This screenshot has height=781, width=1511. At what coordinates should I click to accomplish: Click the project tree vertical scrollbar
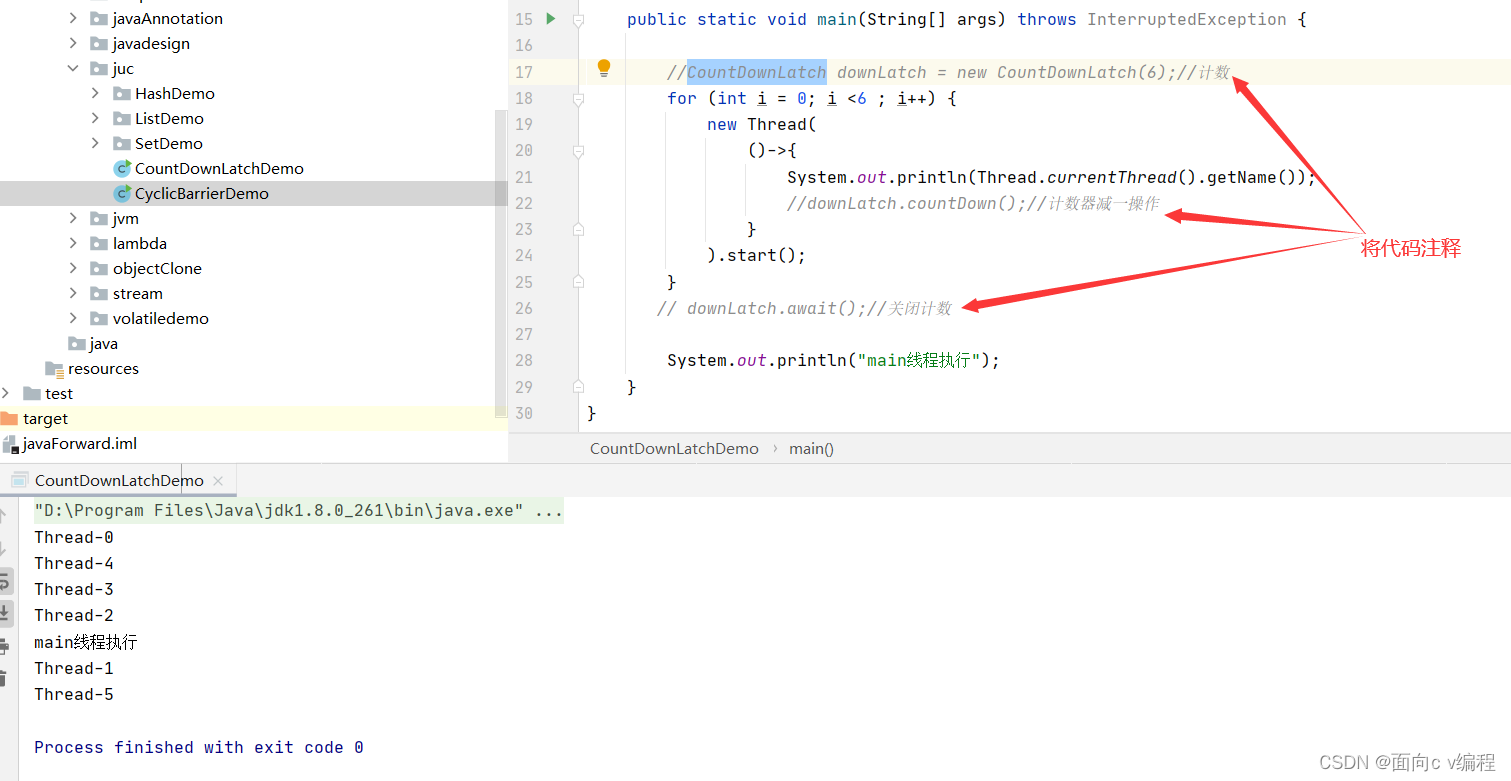(x=501, y=262)
